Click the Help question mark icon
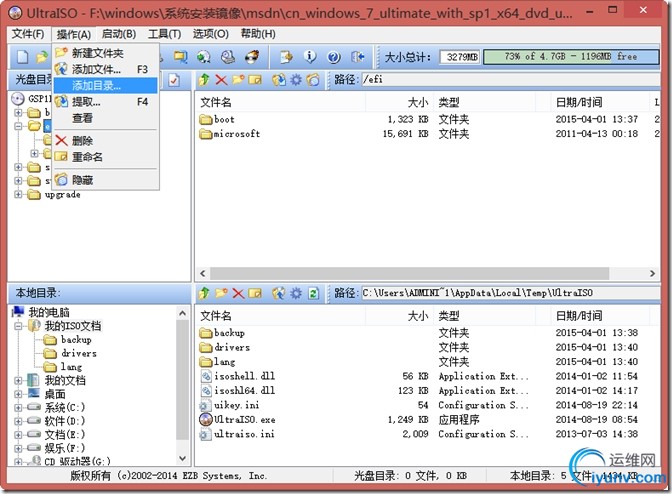 (x=334, y=57)
